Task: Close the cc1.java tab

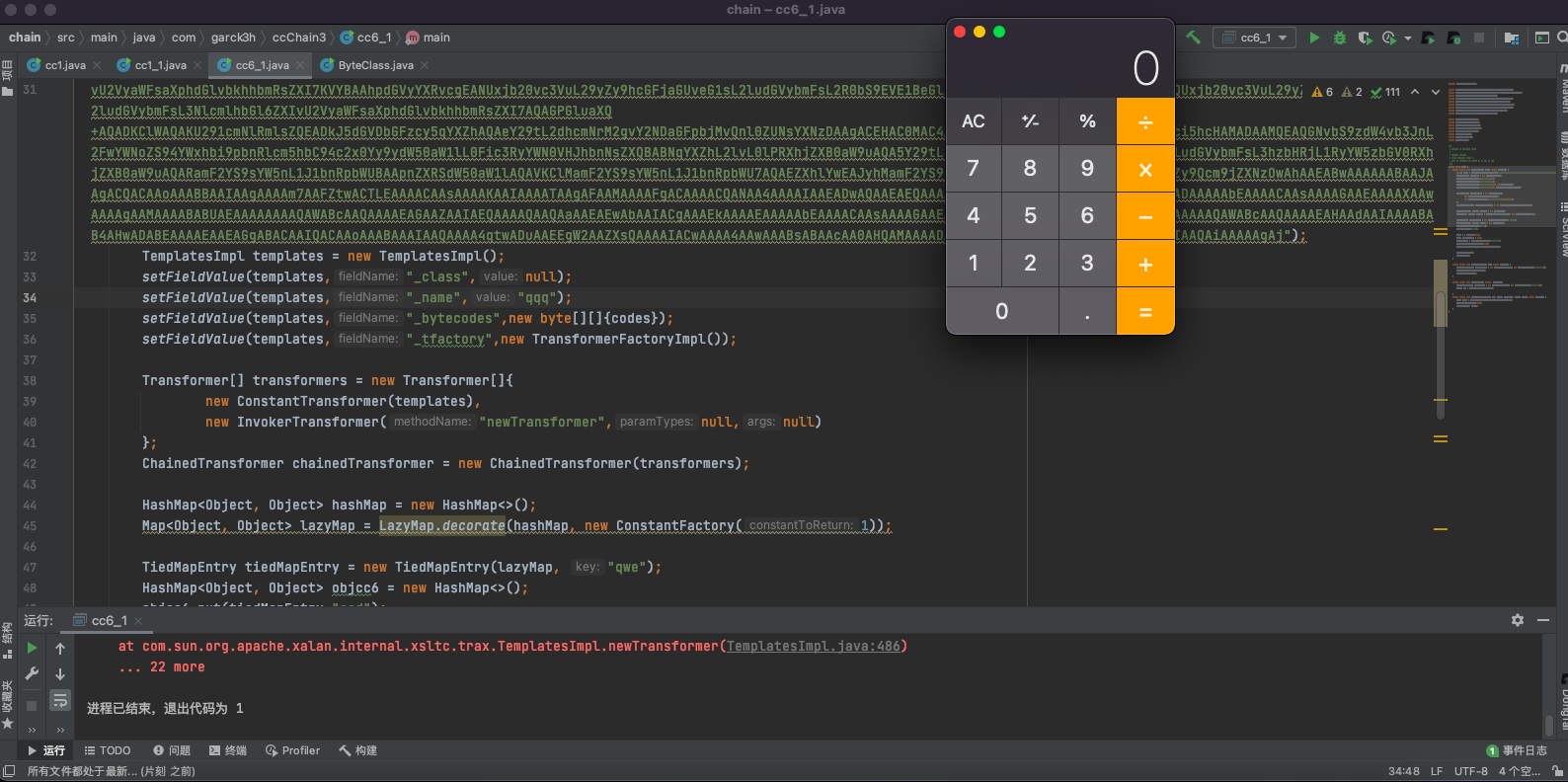Action: click(x=97, y=65)
